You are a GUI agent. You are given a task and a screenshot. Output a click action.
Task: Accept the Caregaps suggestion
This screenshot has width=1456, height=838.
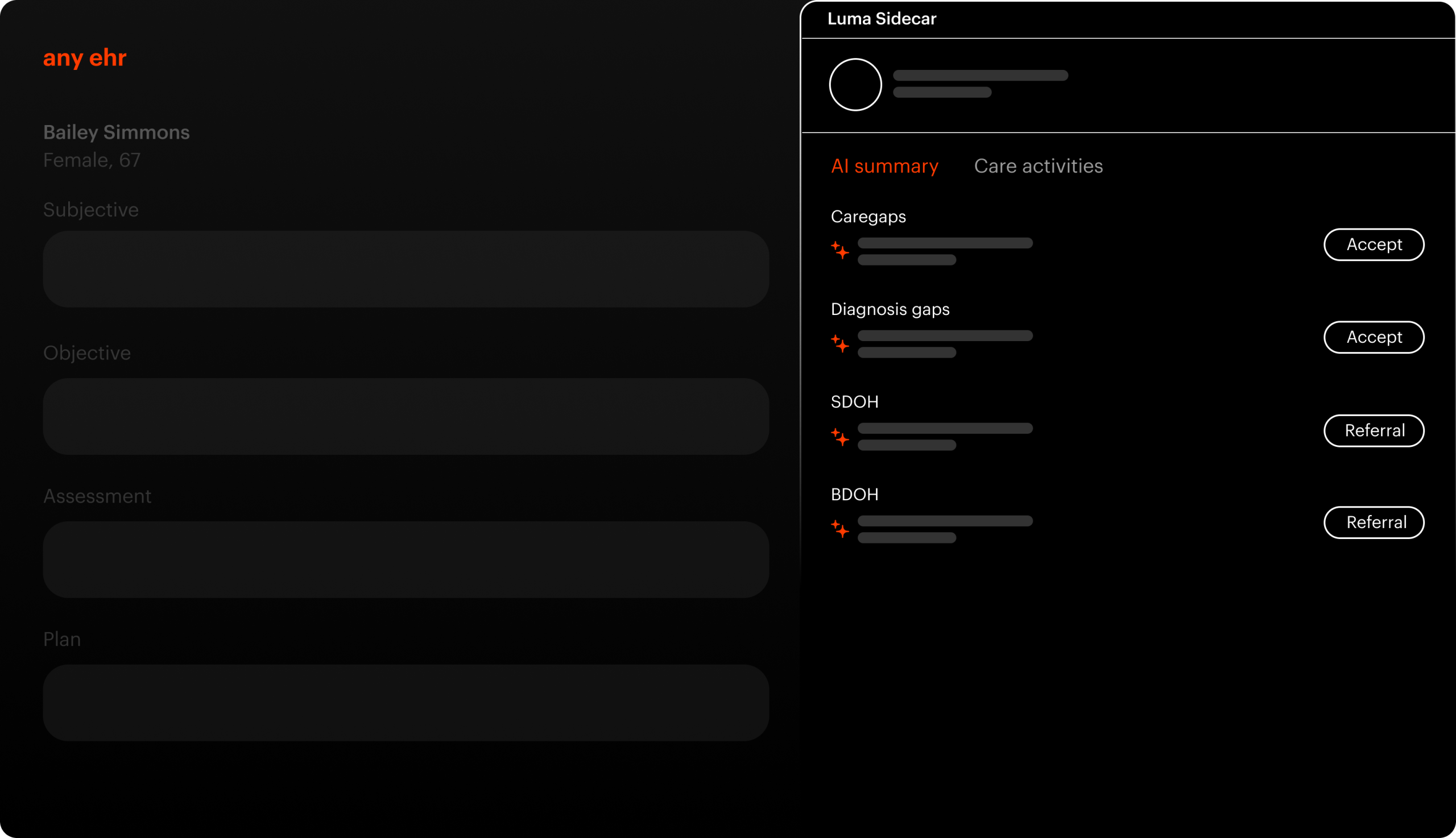pos(1374,244)
